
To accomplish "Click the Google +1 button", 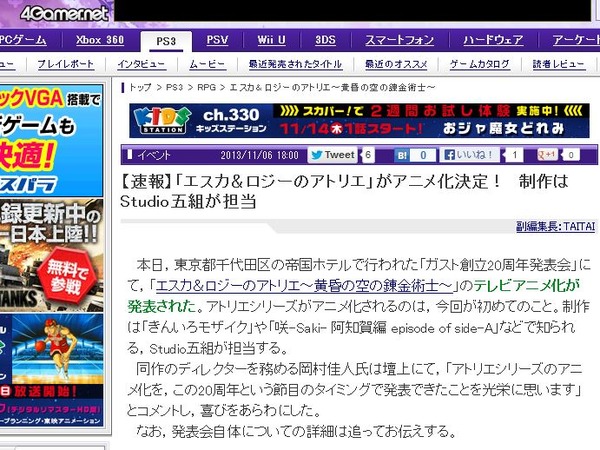I will coord(547,155).
